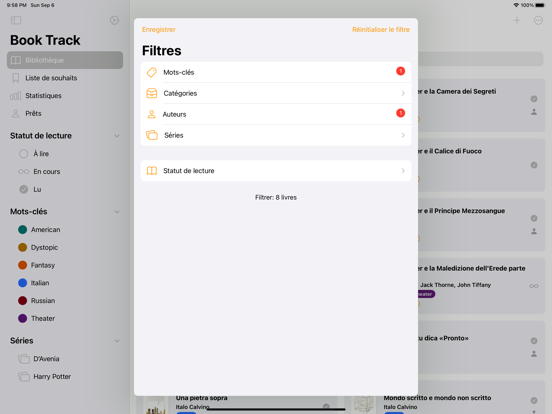The image size is (552, 414).
Task: Tap the red badge on Mots-clés
Action: click(x=400, y=71)
